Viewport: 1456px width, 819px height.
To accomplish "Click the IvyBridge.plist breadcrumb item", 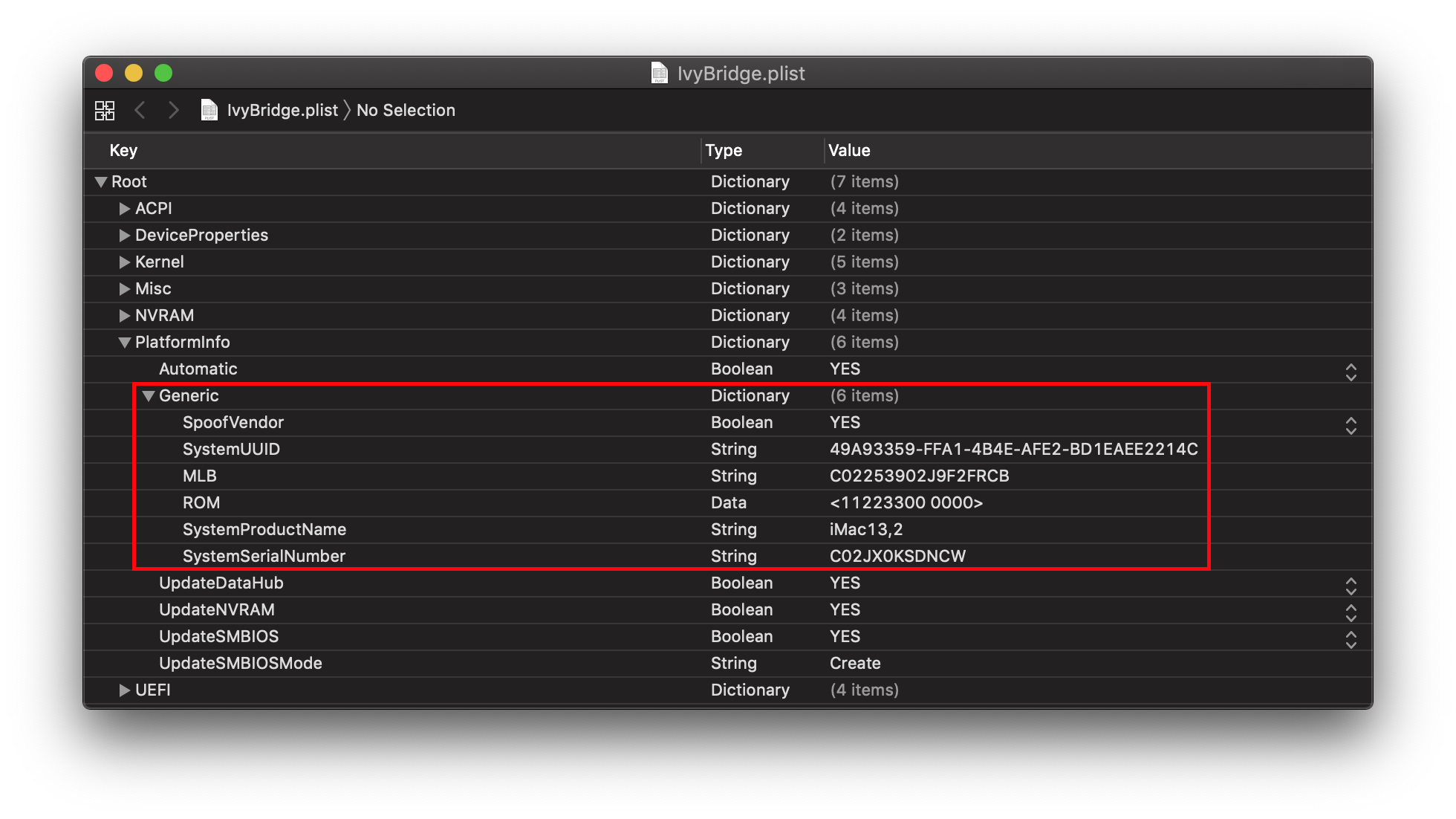I will coord(282,110).
